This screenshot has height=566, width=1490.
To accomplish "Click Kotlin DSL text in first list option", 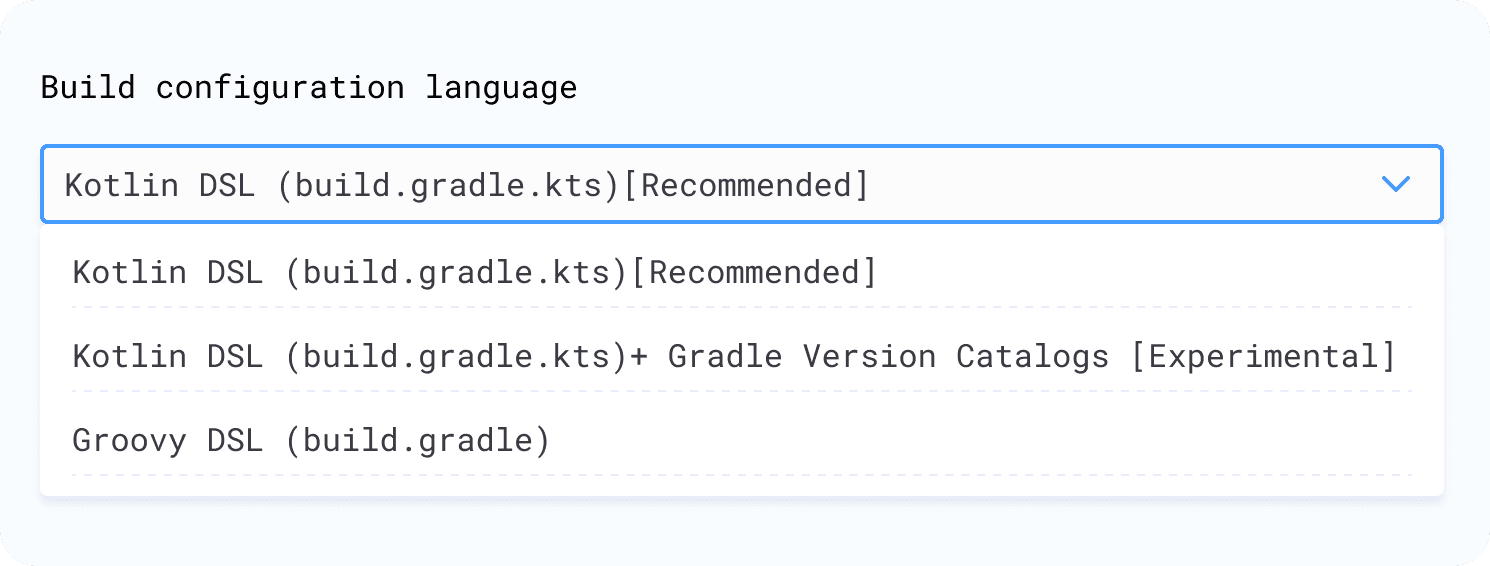I will click(x=167, y=272).
